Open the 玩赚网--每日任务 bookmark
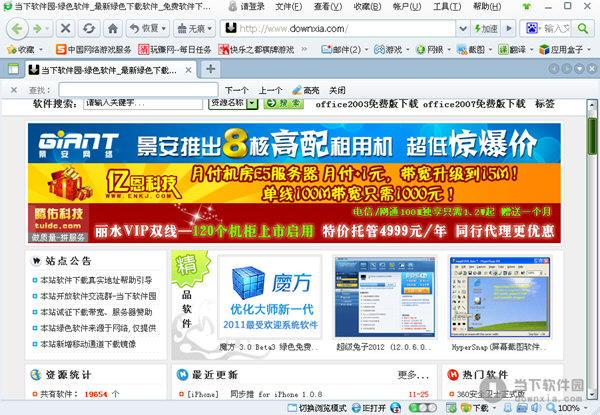This screenshot has width=600, height=415. [174, 49]
